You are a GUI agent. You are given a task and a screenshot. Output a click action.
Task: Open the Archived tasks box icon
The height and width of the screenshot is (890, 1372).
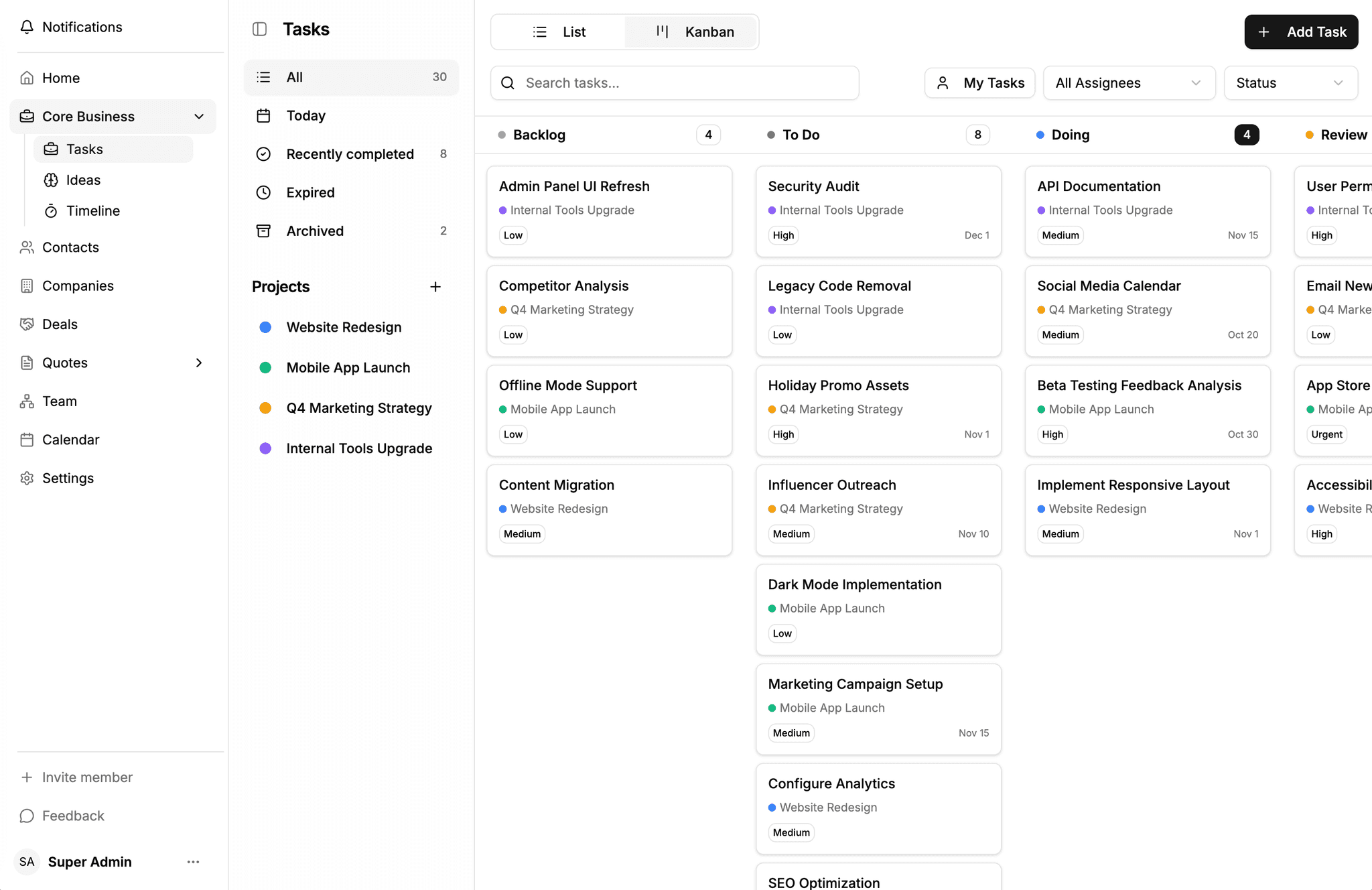point(263,231)
